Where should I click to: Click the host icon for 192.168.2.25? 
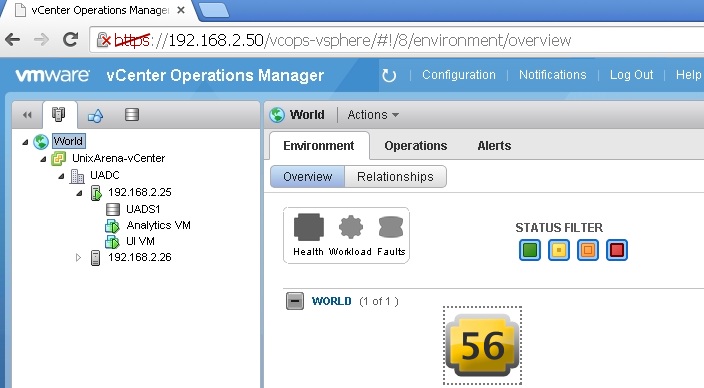[x=96, y=193]
